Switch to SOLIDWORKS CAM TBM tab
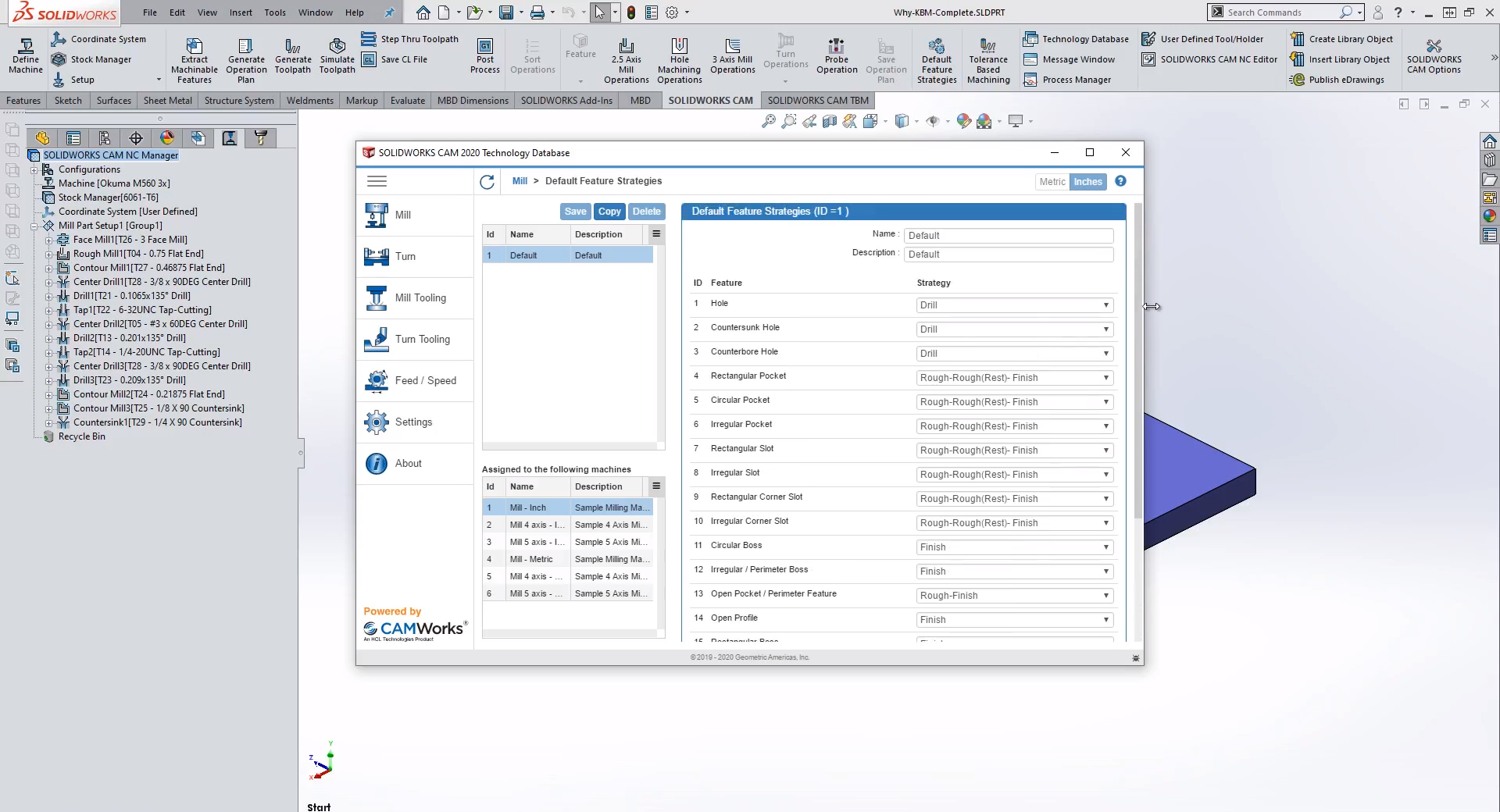 coord(818,101)
